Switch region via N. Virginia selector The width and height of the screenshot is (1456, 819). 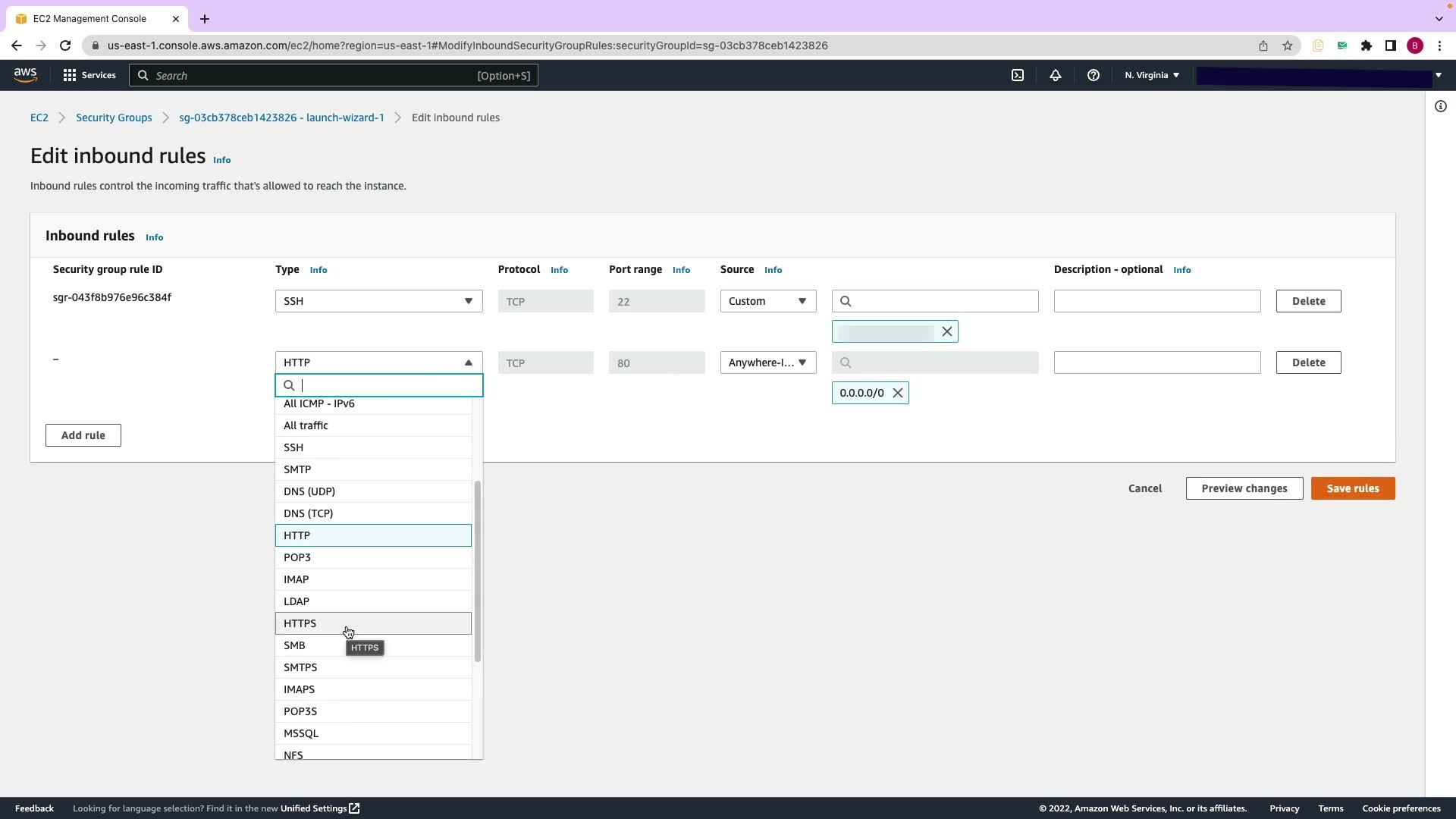(x=1151, y=75)
